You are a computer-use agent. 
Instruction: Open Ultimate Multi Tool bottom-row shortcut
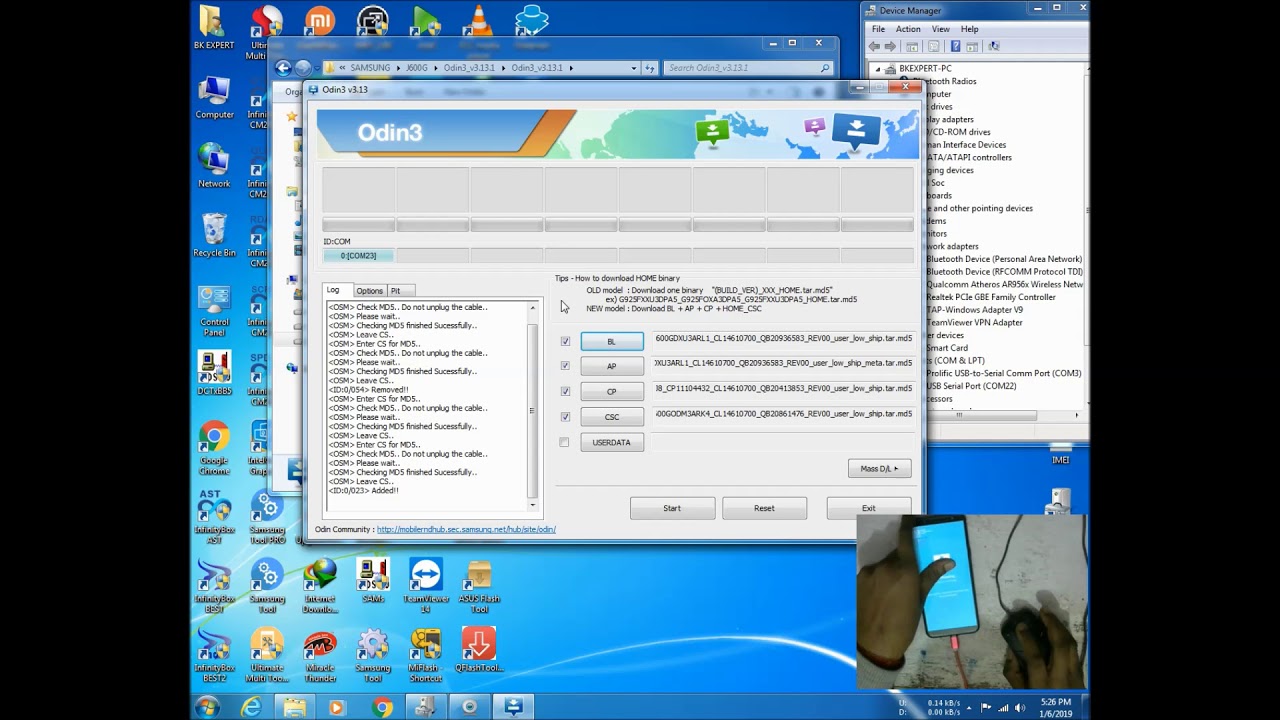pyautogui.click(x=267, y=655)
